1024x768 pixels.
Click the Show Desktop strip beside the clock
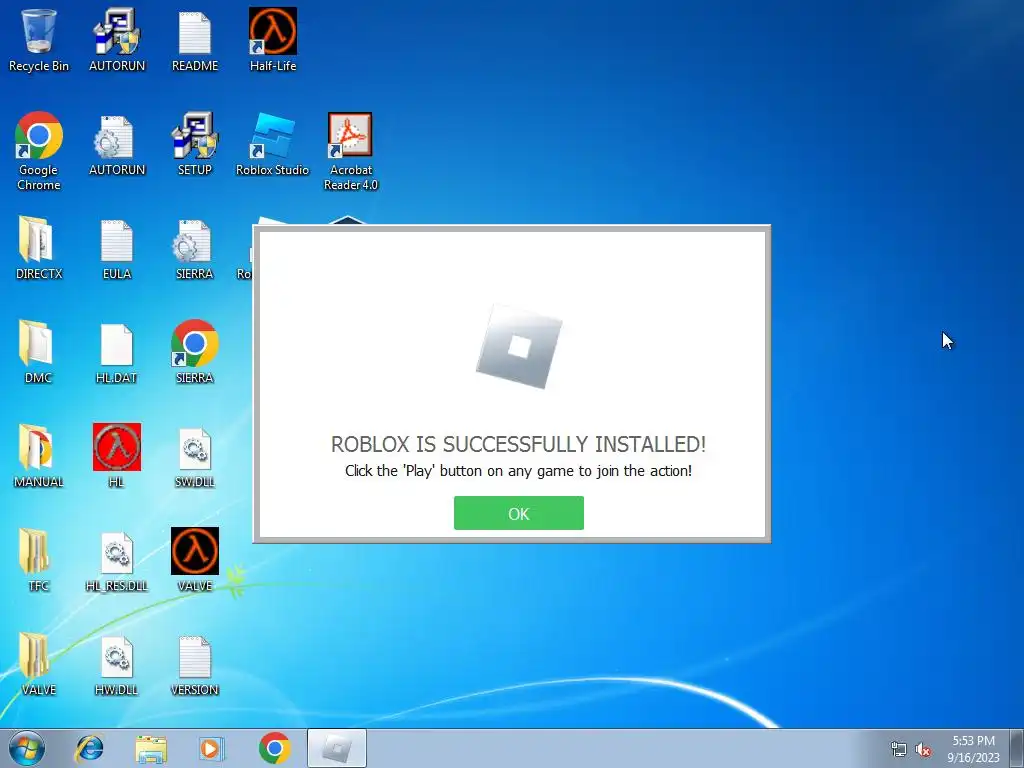click(x=1017, y=748)
